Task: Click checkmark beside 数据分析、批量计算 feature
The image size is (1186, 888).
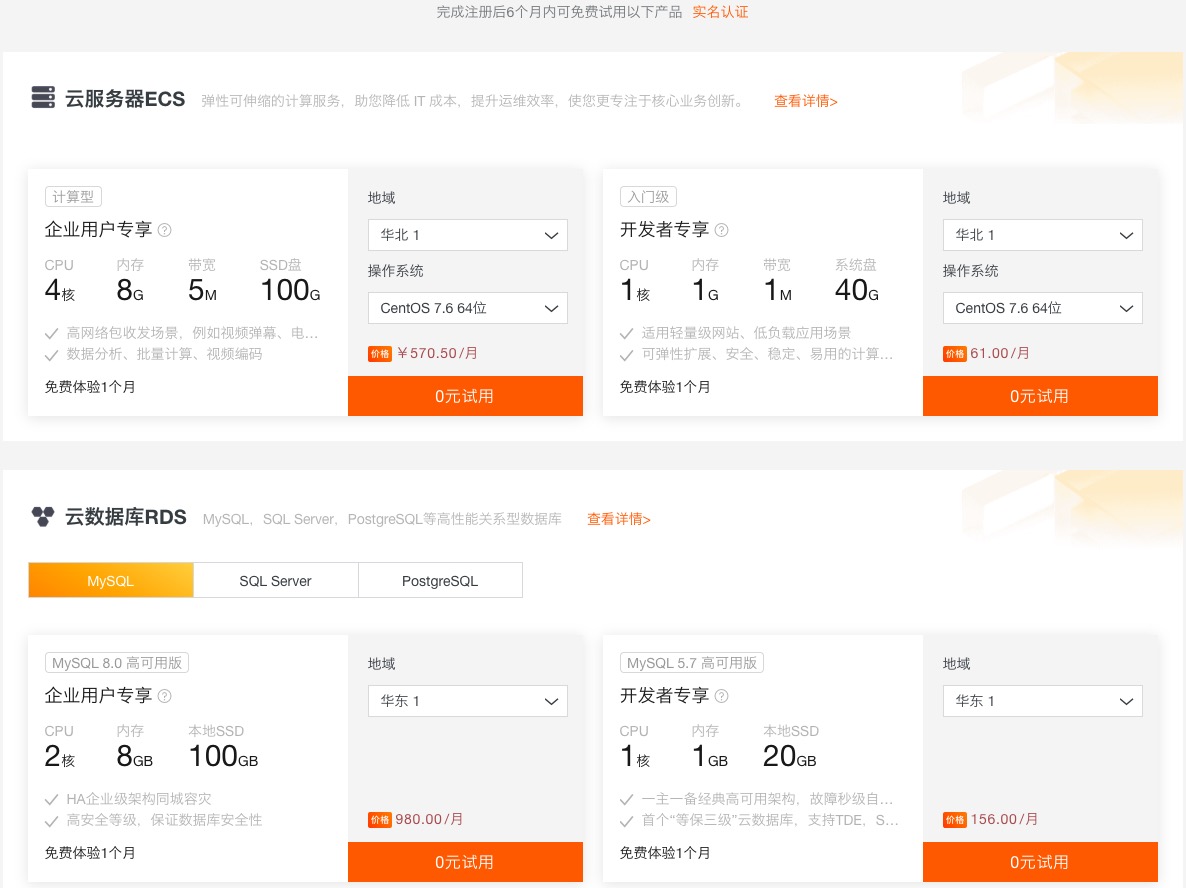Action: coord(51,355)
